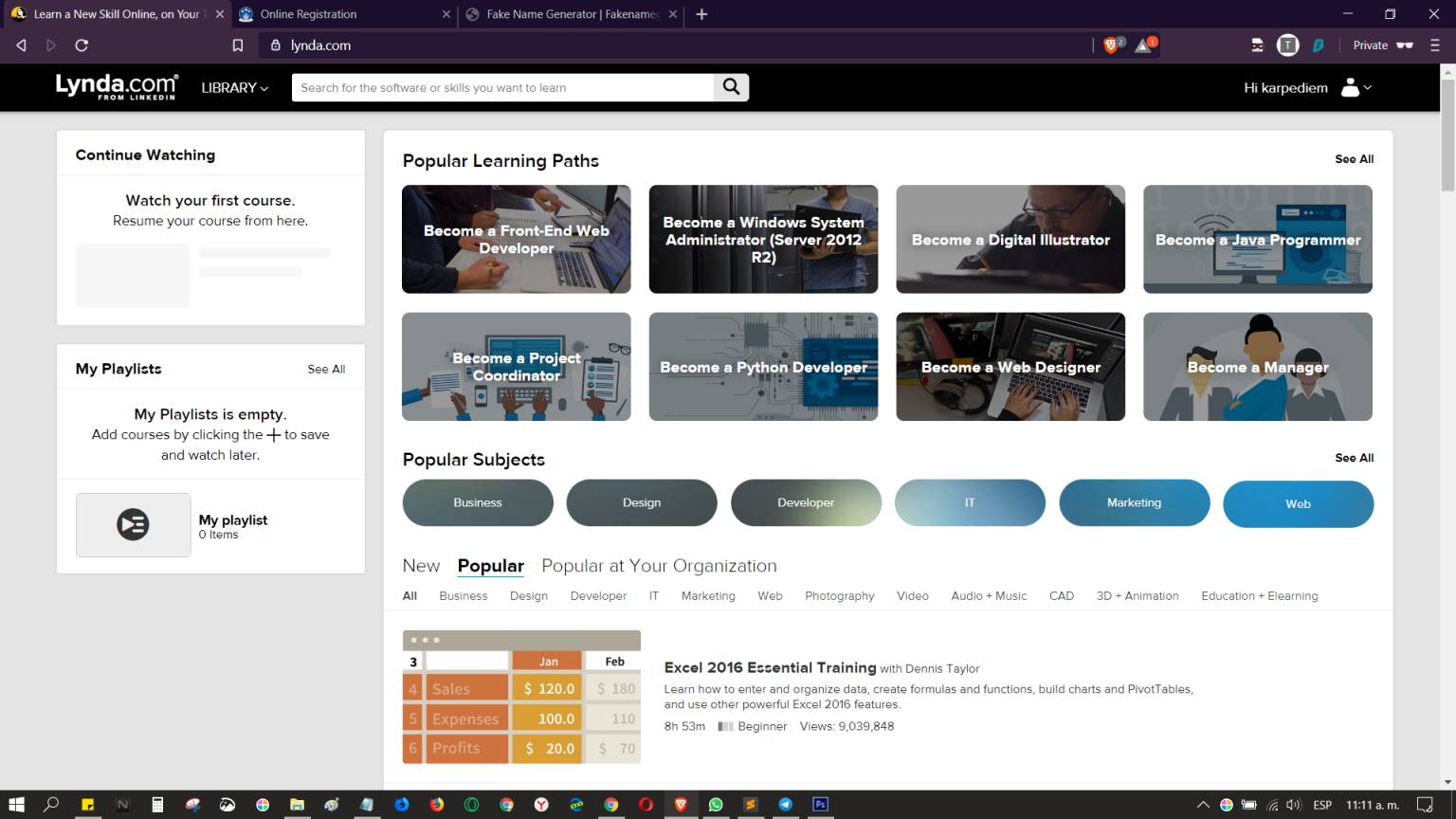Close the Online Registration tab

(447, 14)
